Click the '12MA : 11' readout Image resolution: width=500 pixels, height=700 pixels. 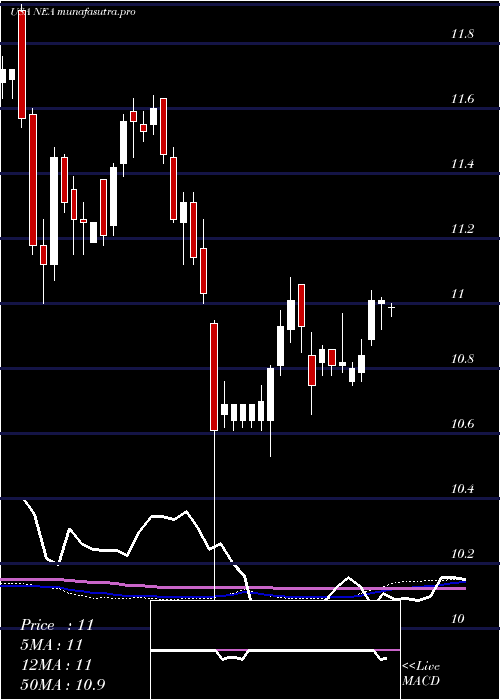[x=56, y=665]
